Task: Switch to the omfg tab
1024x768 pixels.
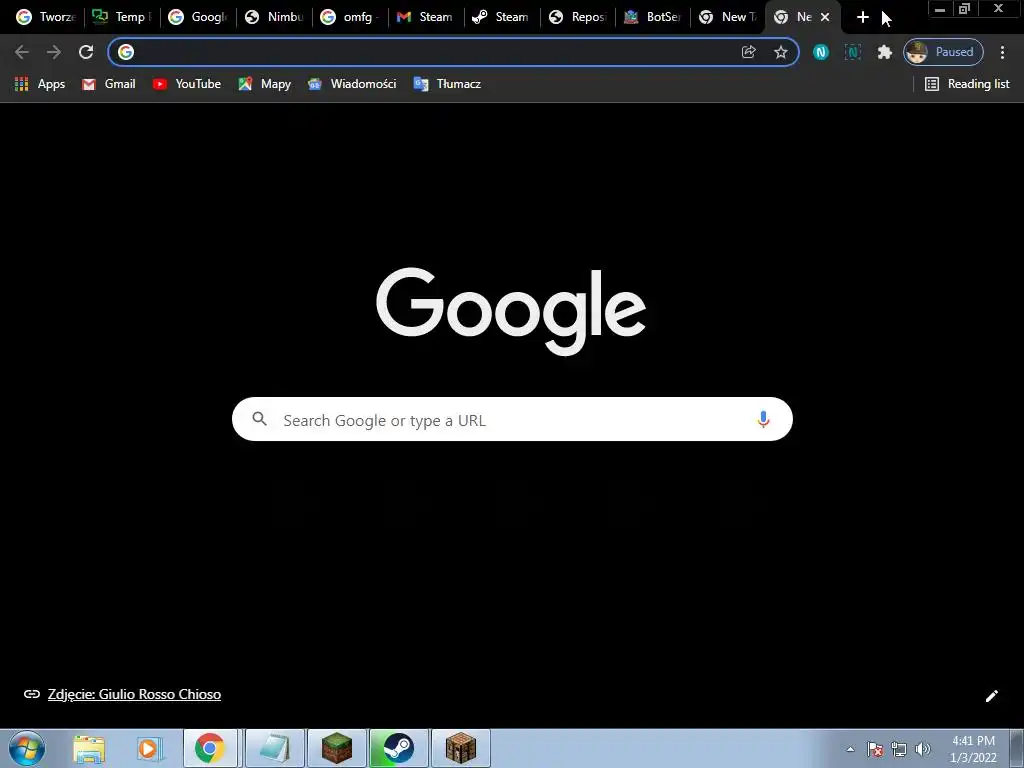Action: point(349,17)
